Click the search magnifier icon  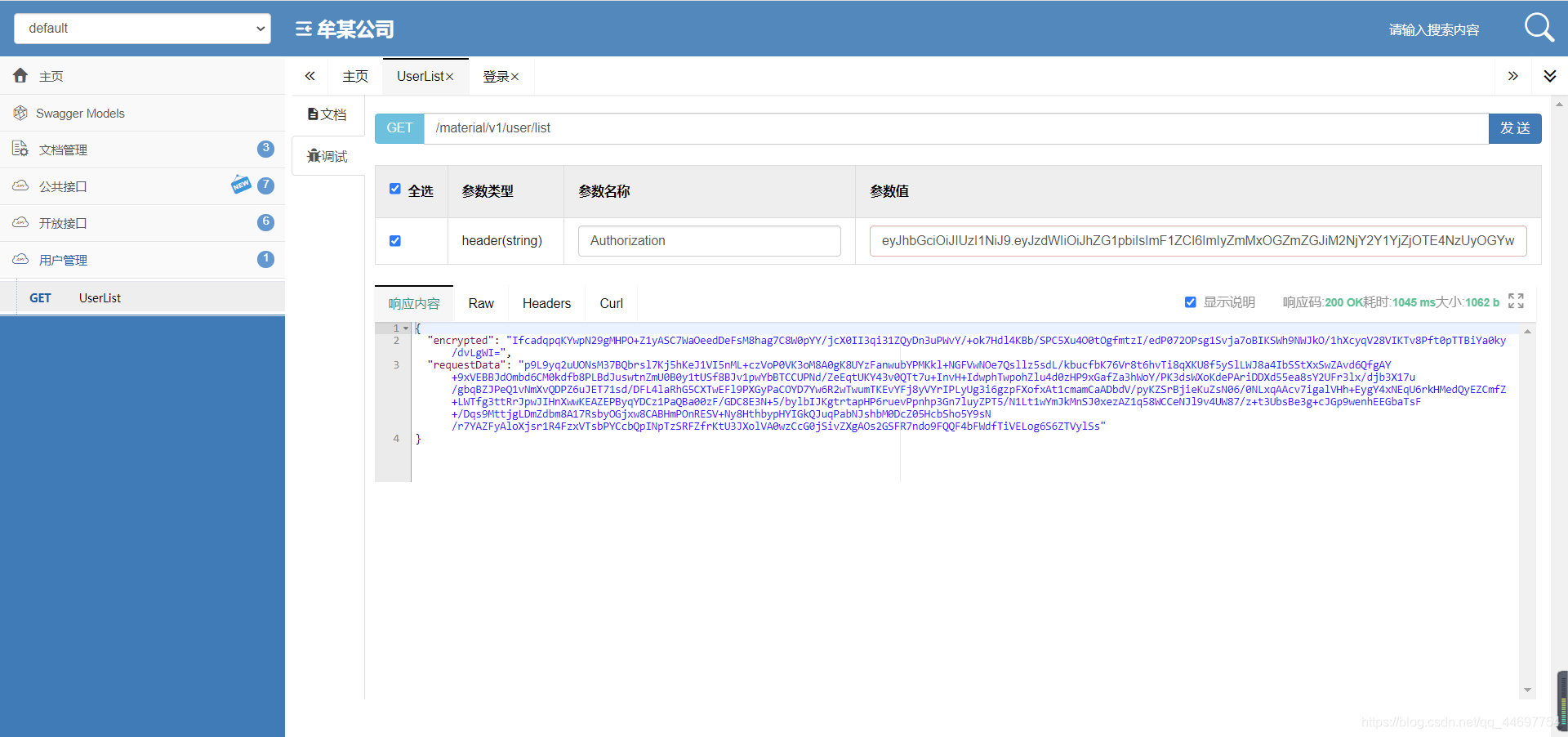click(x=1539, y=28)
